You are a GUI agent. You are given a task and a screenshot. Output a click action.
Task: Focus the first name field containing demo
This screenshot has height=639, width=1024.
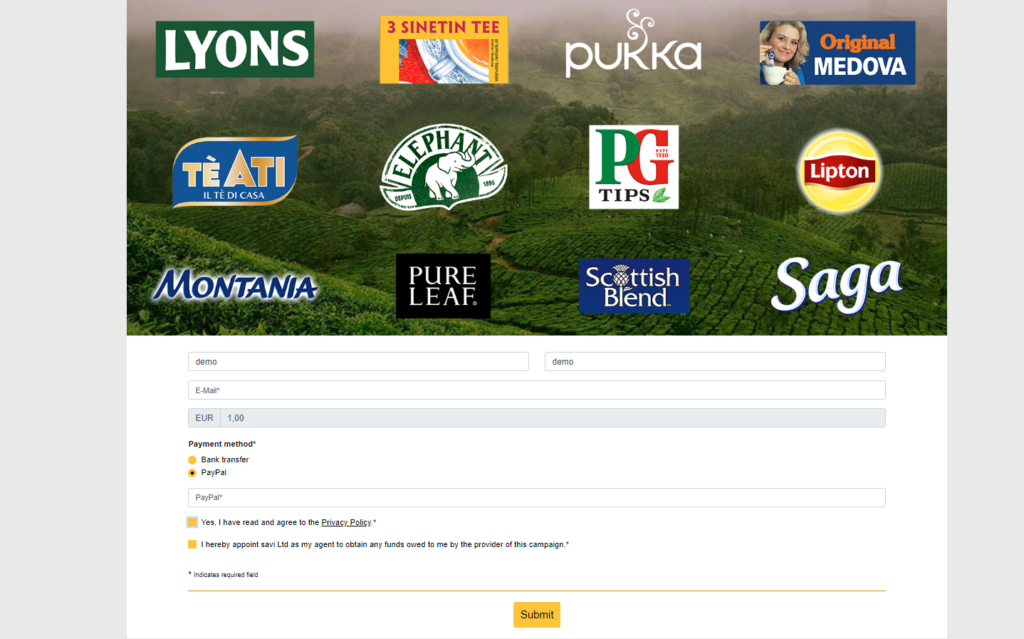[359, 361]
